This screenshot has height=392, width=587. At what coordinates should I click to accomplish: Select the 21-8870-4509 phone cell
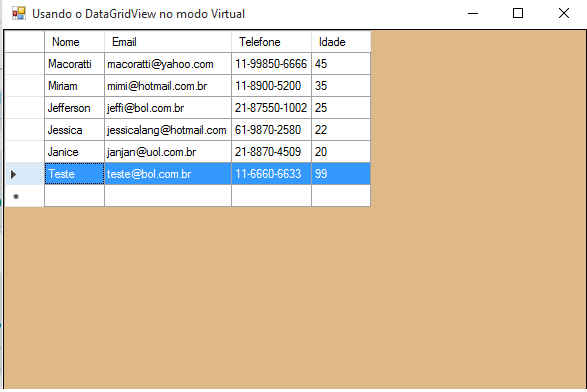[x=271, y=152]
